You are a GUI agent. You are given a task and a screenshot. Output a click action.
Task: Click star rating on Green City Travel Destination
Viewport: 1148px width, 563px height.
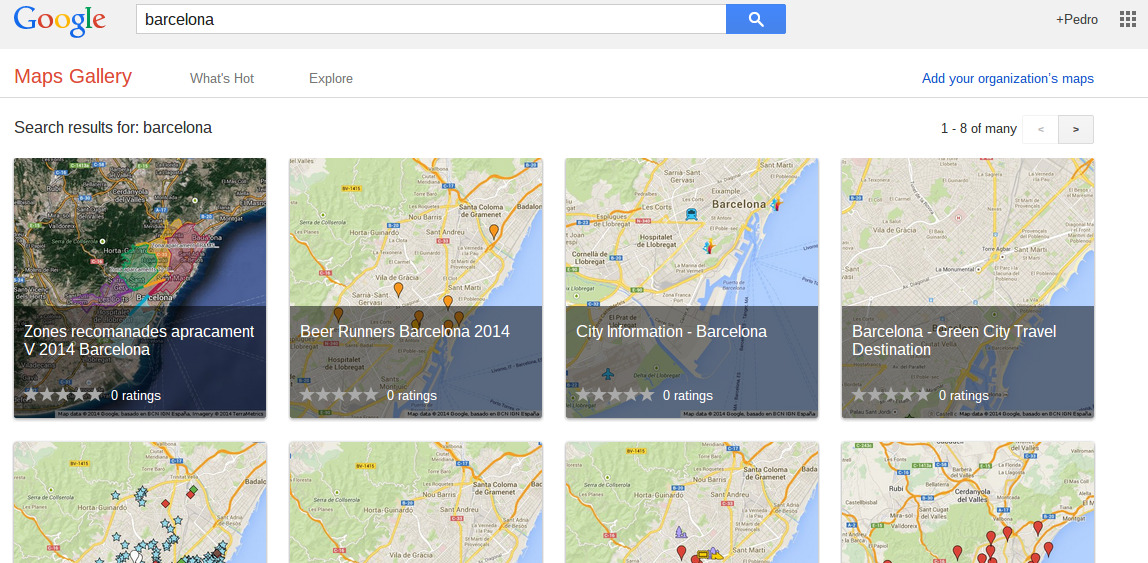point(891,395)
